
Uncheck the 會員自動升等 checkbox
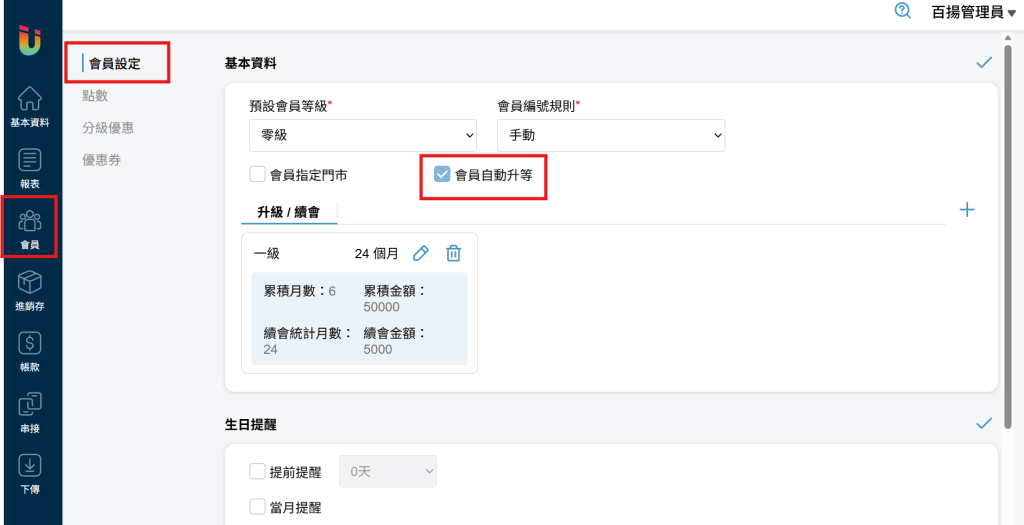442,174
